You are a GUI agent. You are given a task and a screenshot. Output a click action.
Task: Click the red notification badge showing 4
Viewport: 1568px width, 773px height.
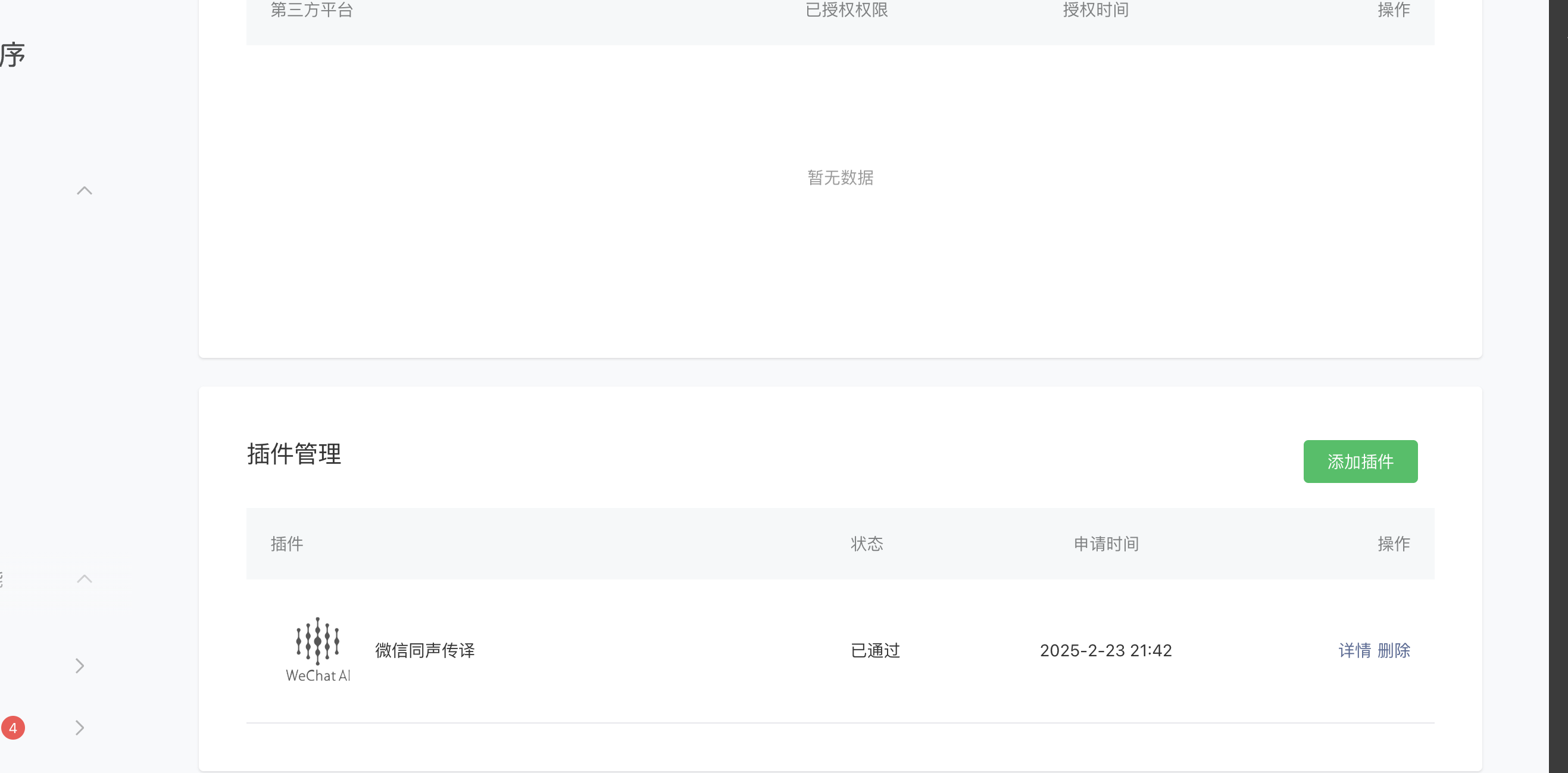click(x=13, y=727)
